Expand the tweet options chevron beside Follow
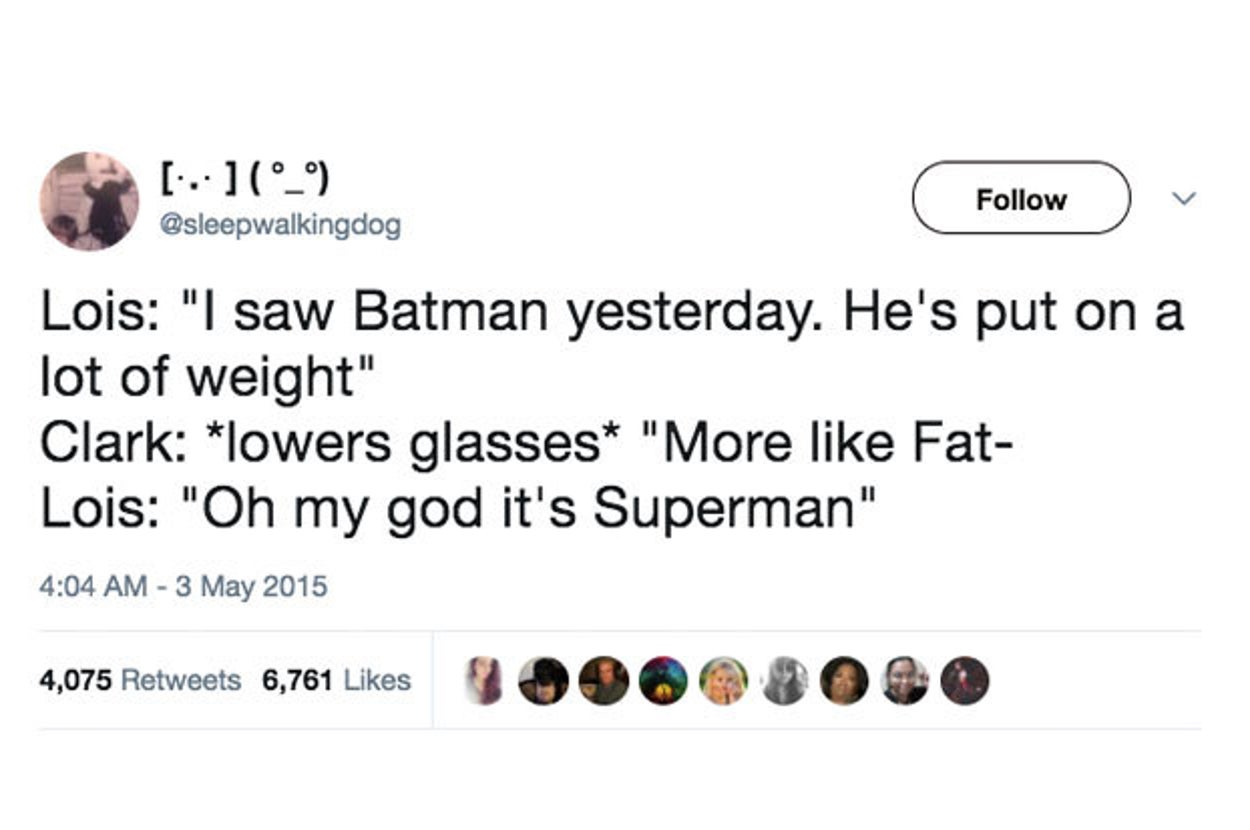Image resolution: width=1250 pixels, height=830 pixels. click(1183, 200)
